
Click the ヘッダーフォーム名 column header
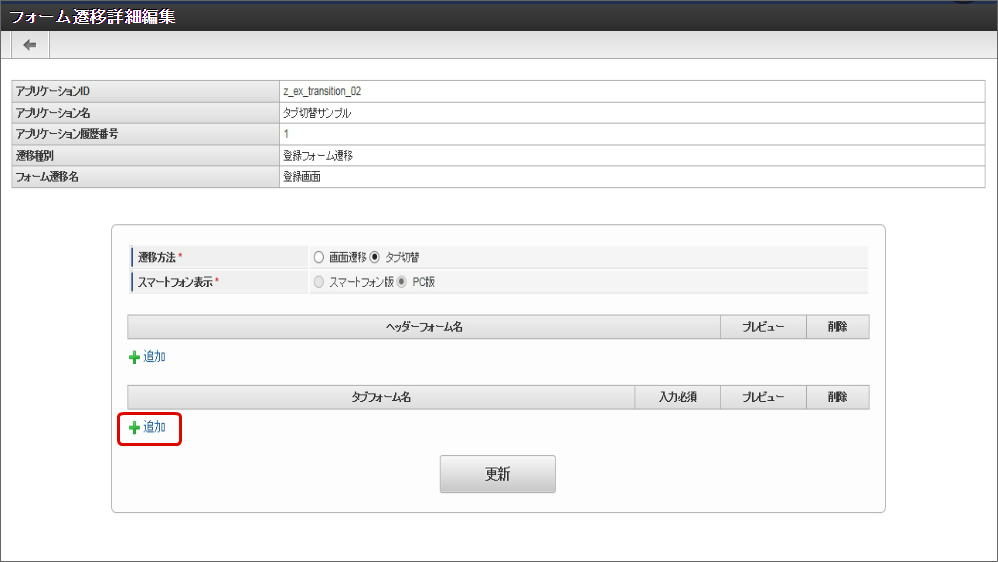[x=424, y=327]
